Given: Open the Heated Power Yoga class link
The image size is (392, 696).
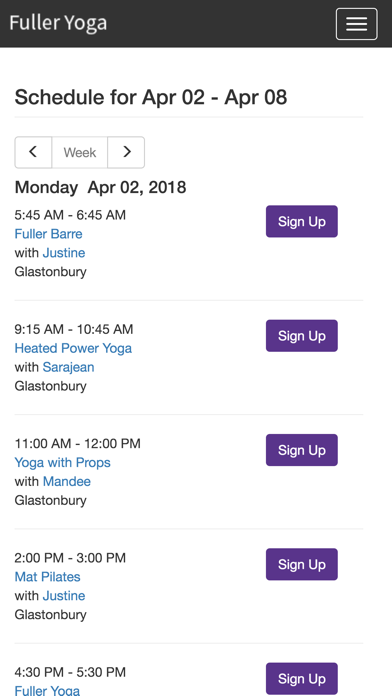Looking at the screenshot, I should coord(73,348).
